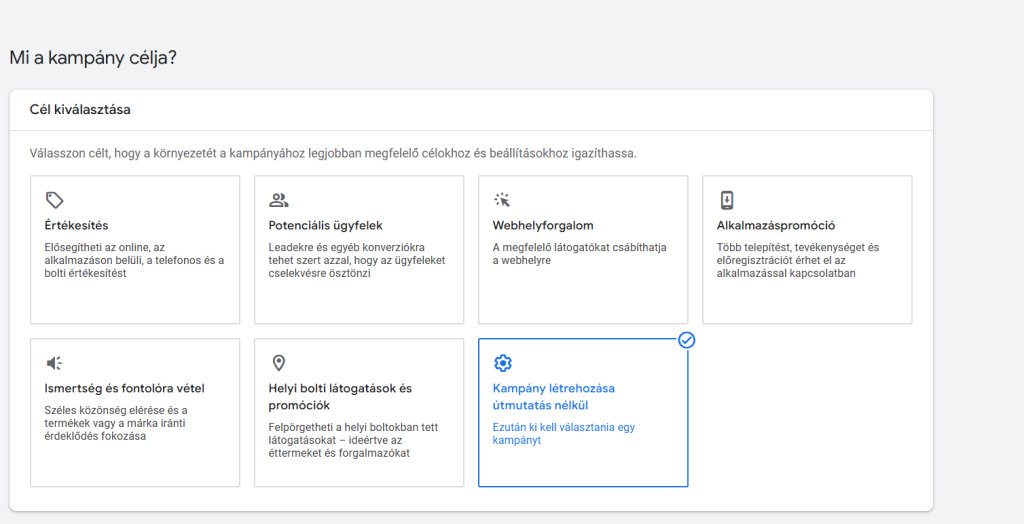The image size is (1024, 524).
Task: Choose the Potenciális ügyfelek goal title
Action: (x=325, y=226)
